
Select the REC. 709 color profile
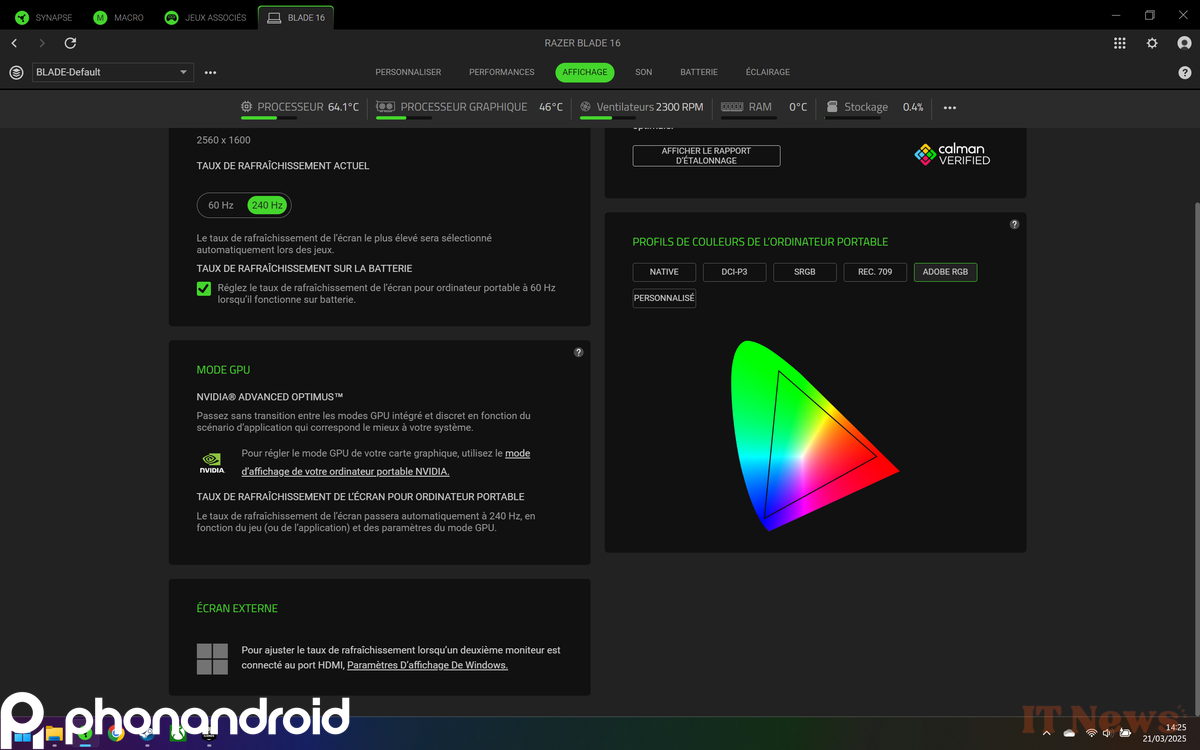point(875,272)
